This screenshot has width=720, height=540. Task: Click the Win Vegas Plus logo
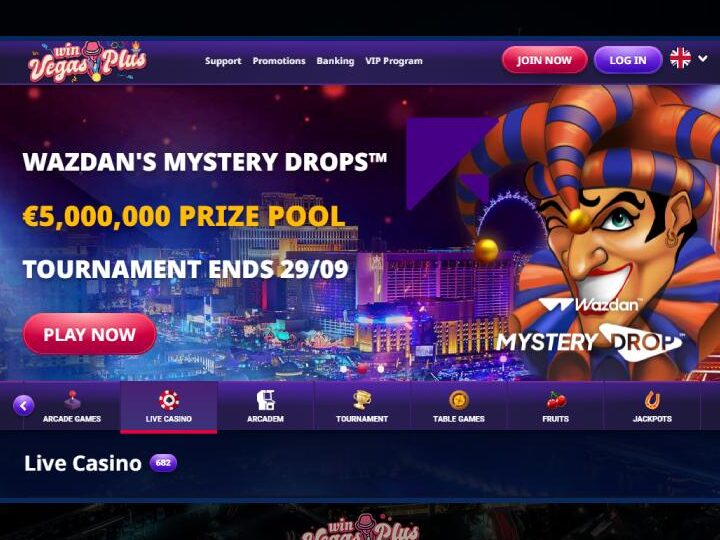click(x=87, y=61)
